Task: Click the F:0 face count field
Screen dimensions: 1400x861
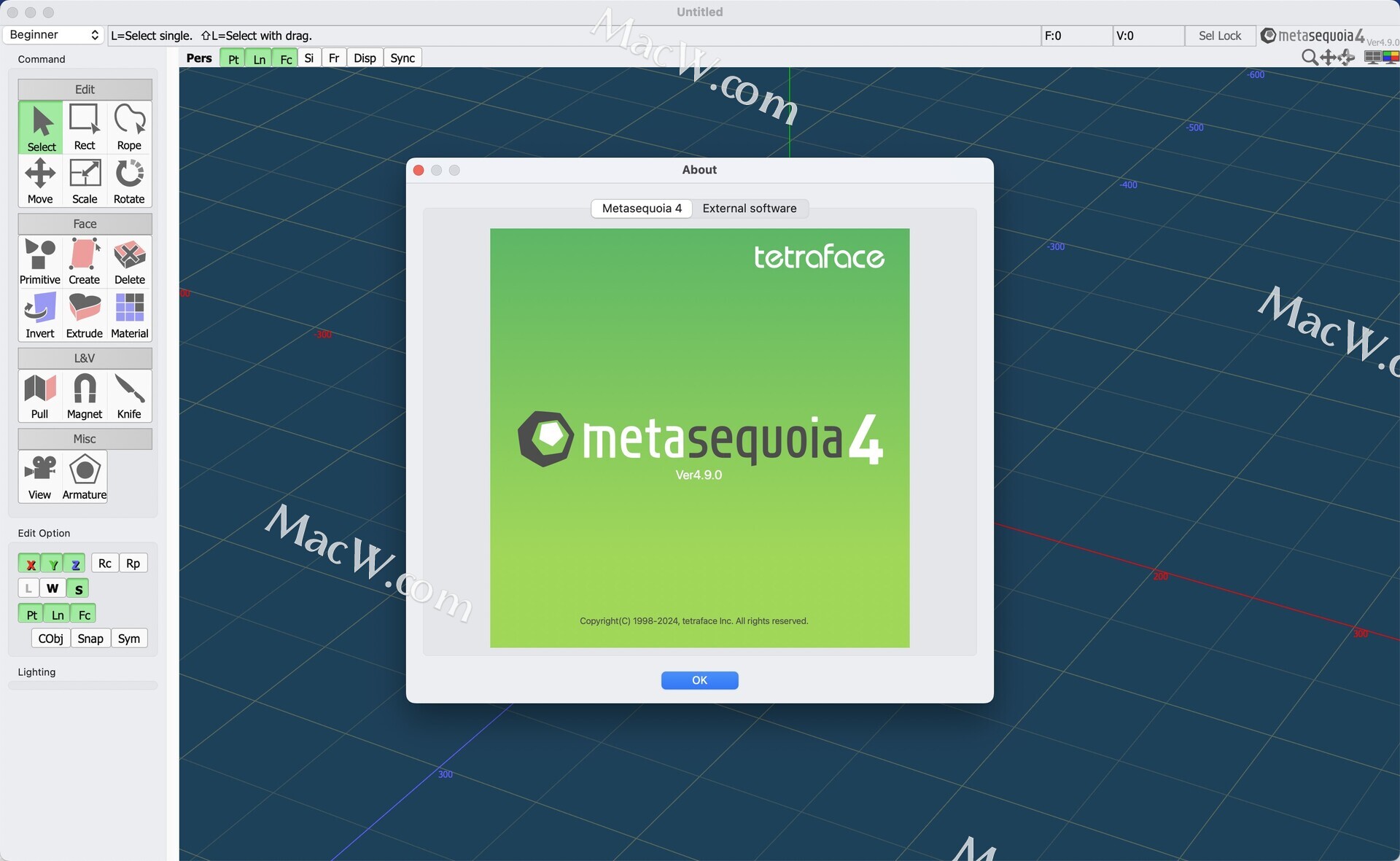Action: (x=1076, y=36)
